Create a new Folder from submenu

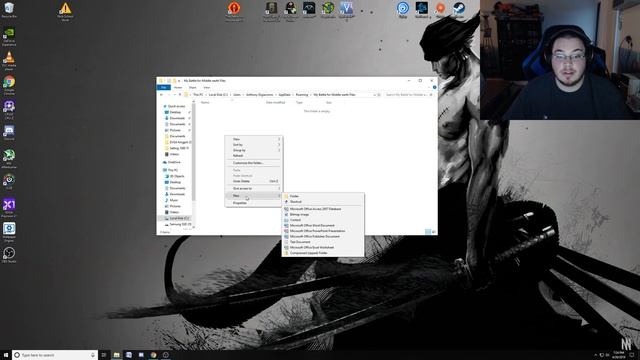point(323,196)
